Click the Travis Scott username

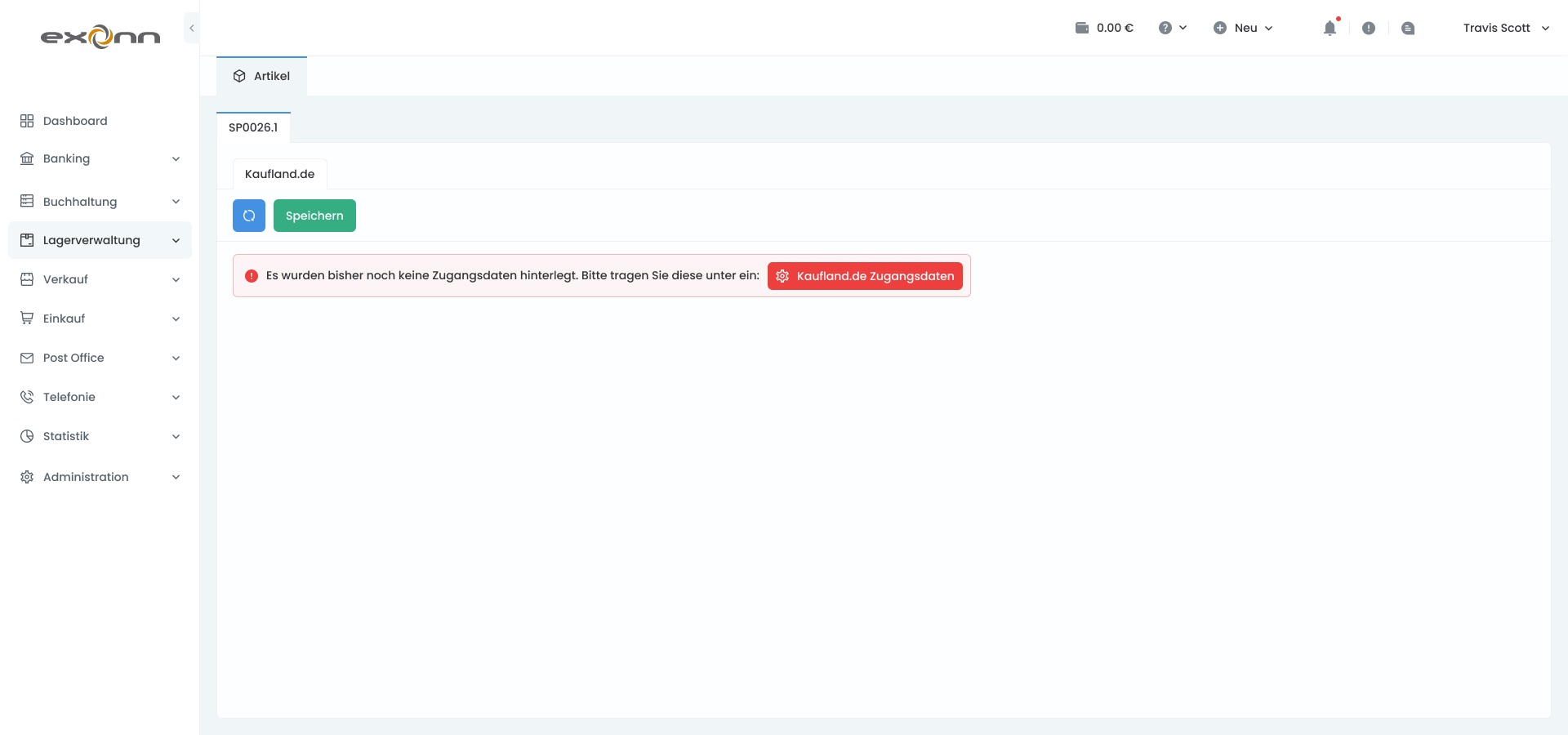click(x=1496, y=28)
